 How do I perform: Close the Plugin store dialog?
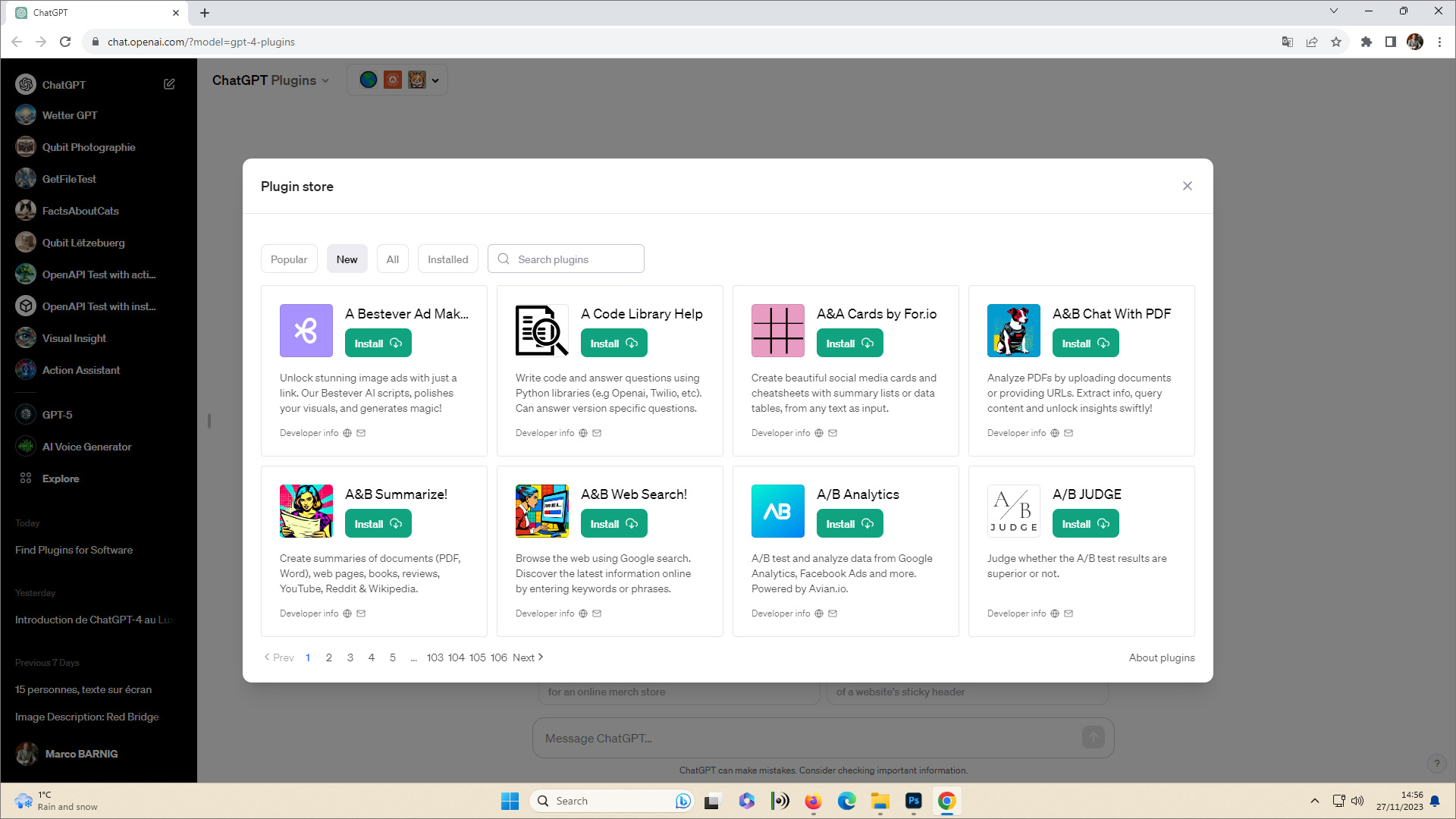tap(1188, 186)
